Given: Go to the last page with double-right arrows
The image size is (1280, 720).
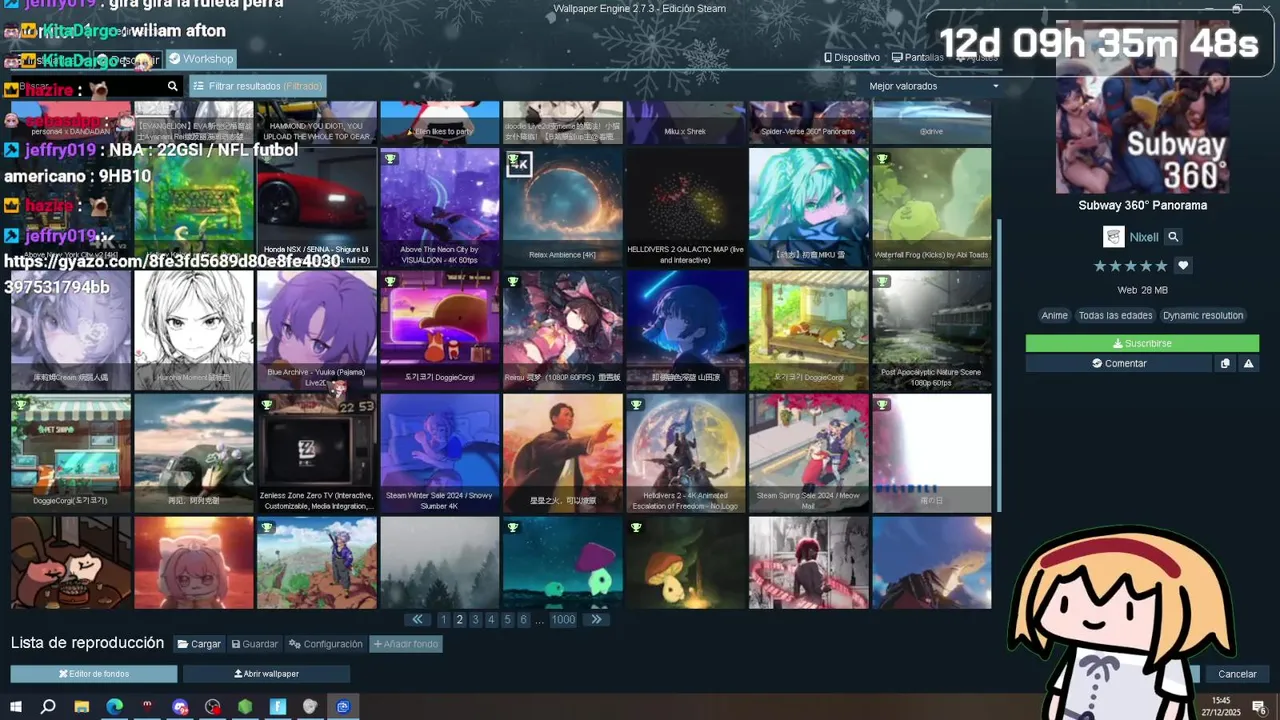Looking at the screenshot, I should pos(596,620).
